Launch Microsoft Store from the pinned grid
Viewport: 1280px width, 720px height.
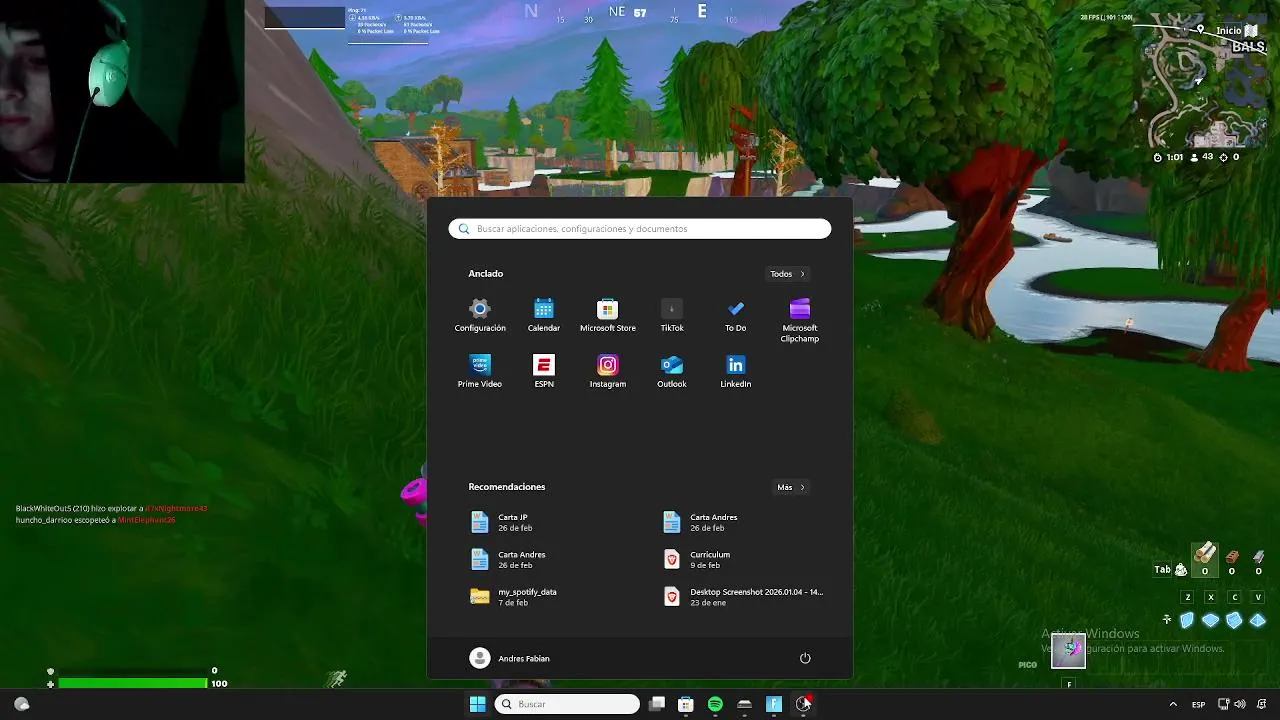coord(608,314)
